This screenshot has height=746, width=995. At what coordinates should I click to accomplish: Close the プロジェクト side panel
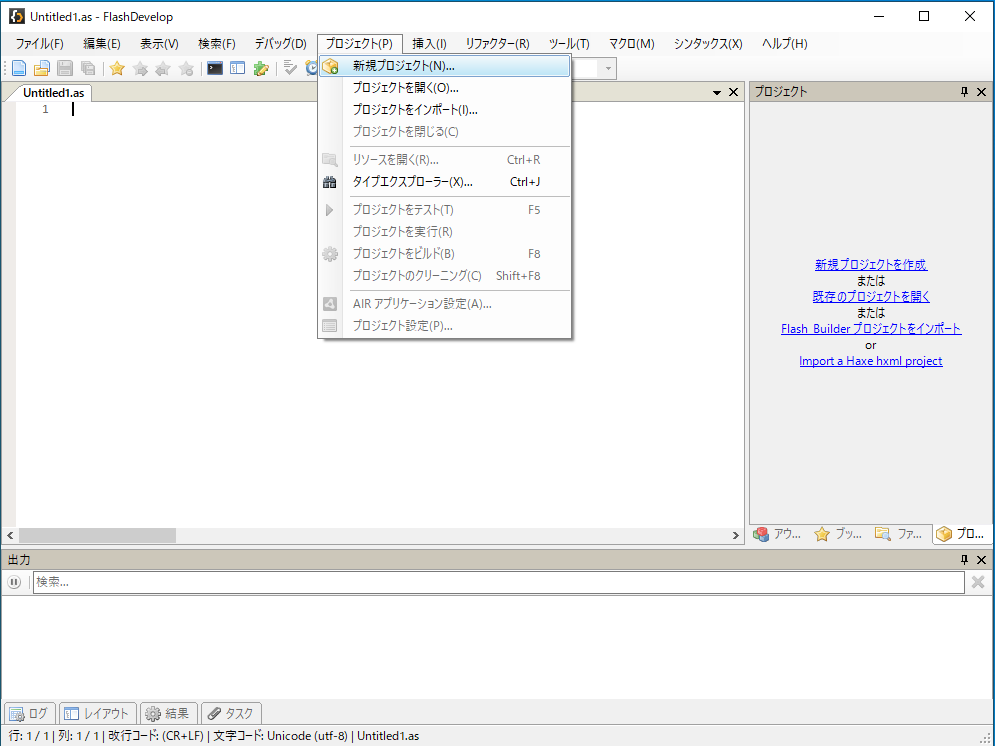click(x=982, y=92)
